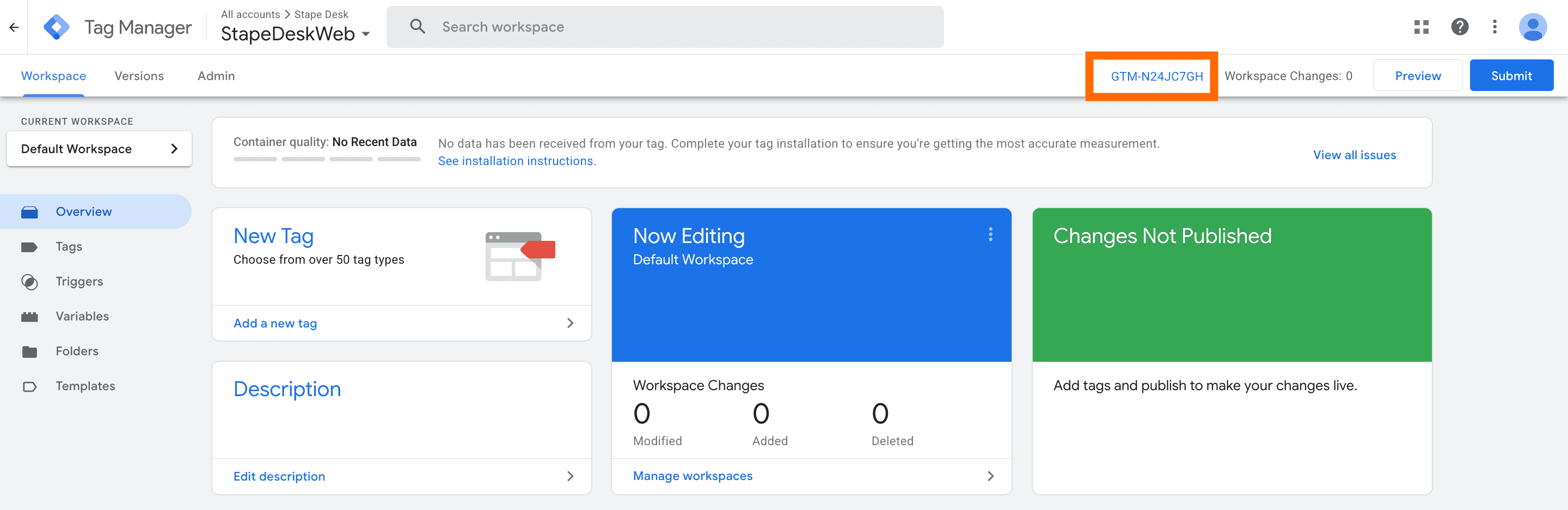Click the Changes Not Published green card
The width and height of the screenshot is (1568, 510).
1232,284
